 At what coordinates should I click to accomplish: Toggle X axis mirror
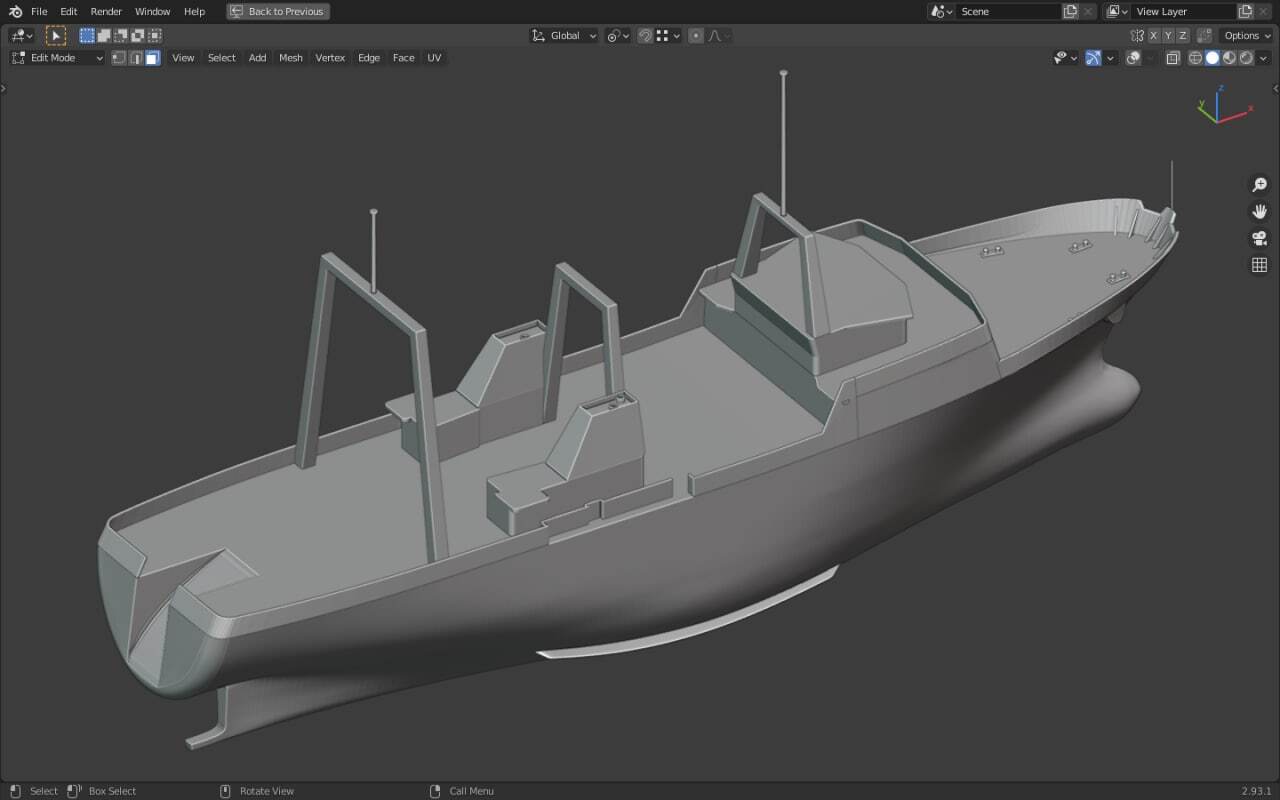coord(1154,35)
